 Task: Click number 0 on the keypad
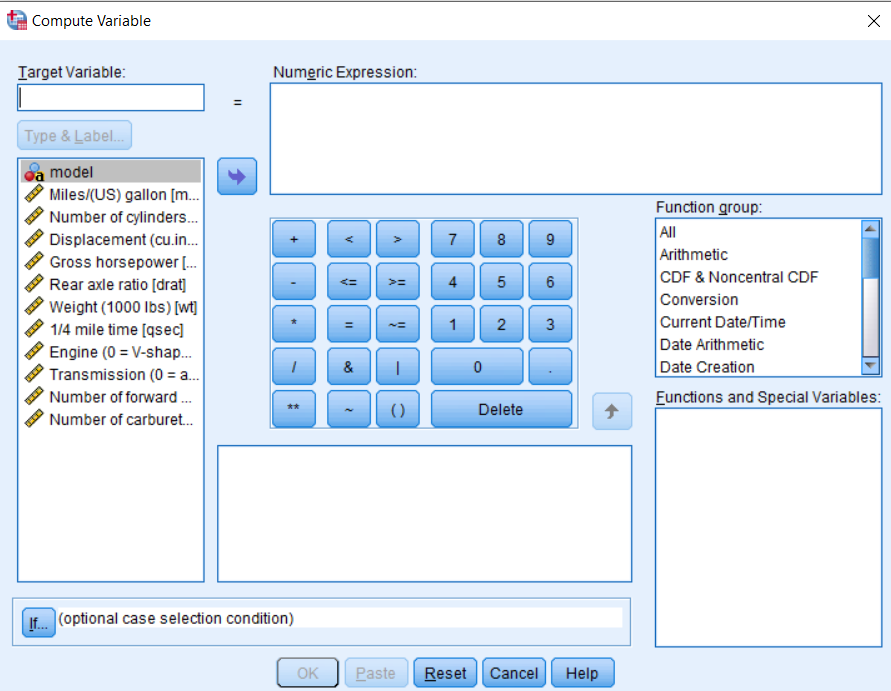477,367
